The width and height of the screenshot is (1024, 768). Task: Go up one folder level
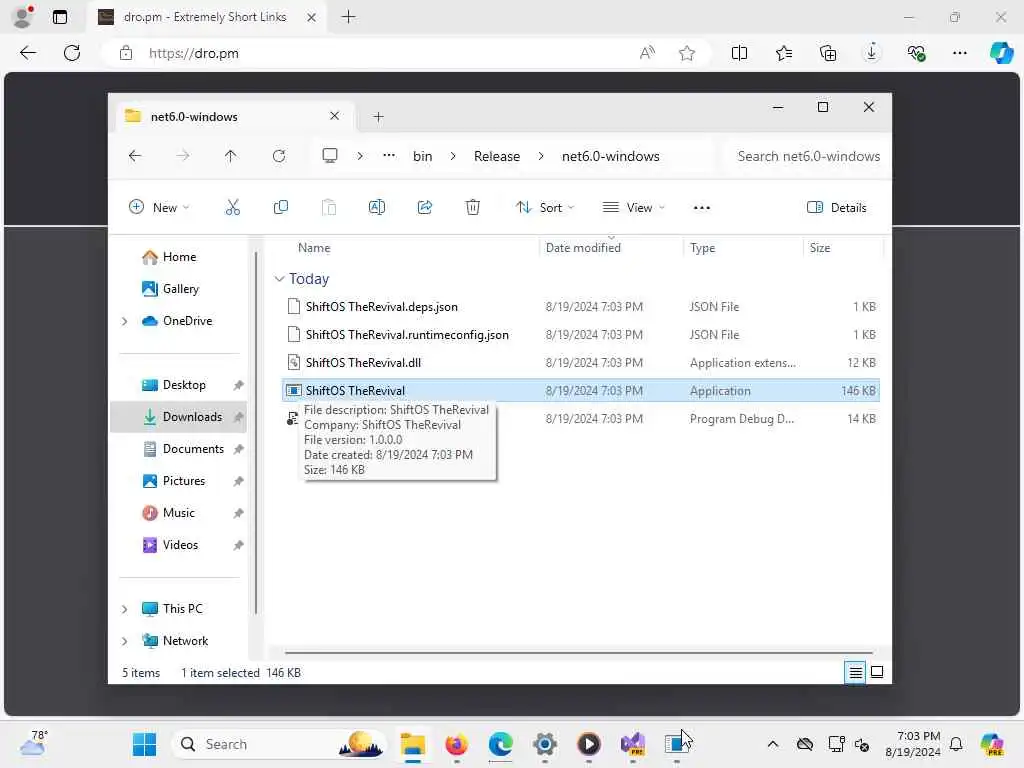(231, 156)
